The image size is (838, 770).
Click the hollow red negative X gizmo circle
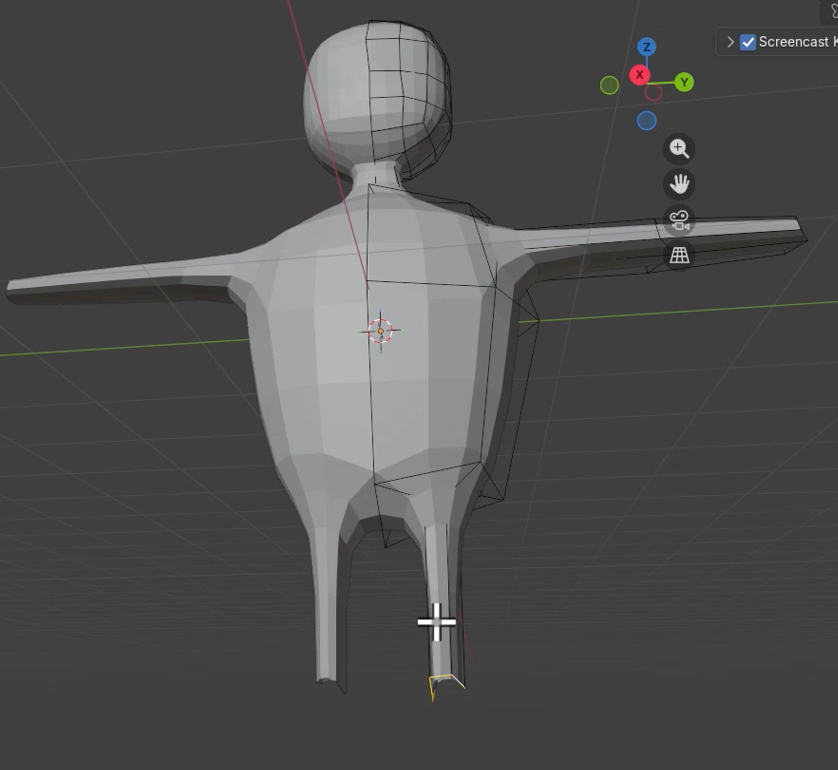pos(653,93)
